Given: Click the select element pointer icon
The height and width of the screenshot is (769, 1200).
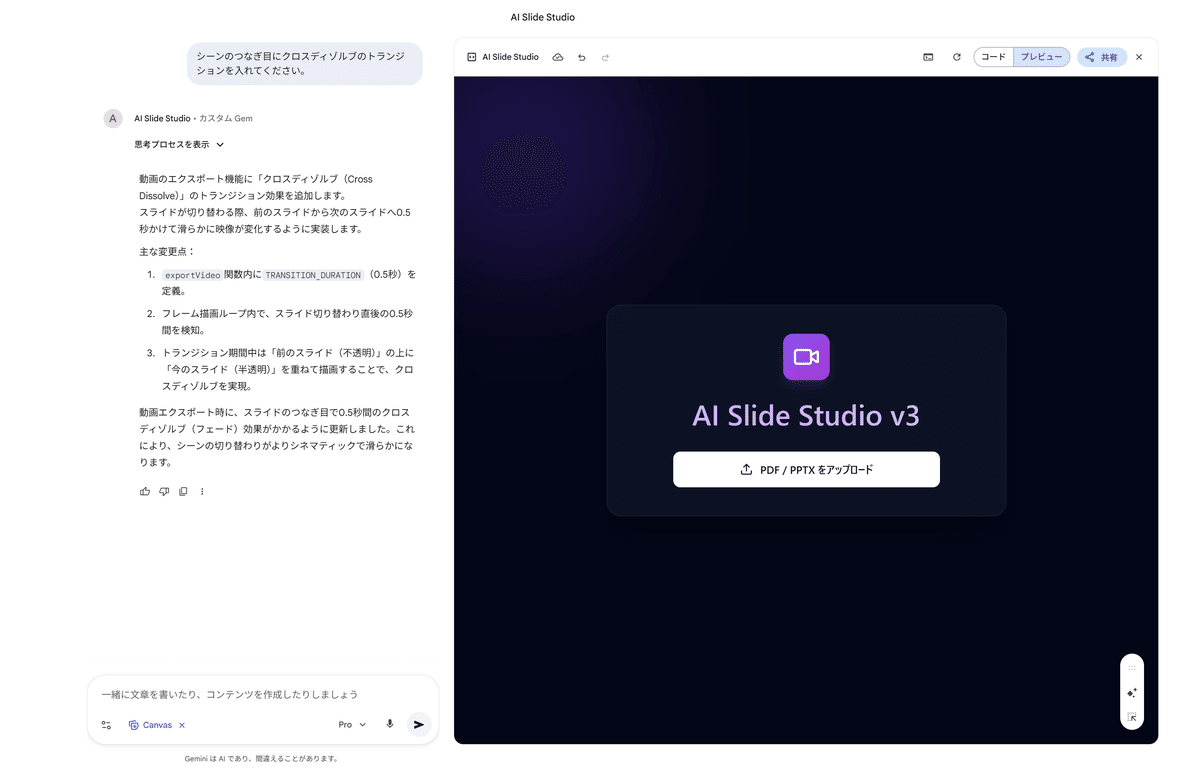Looking at the screenshot, I should click(x=1132, y=717).
